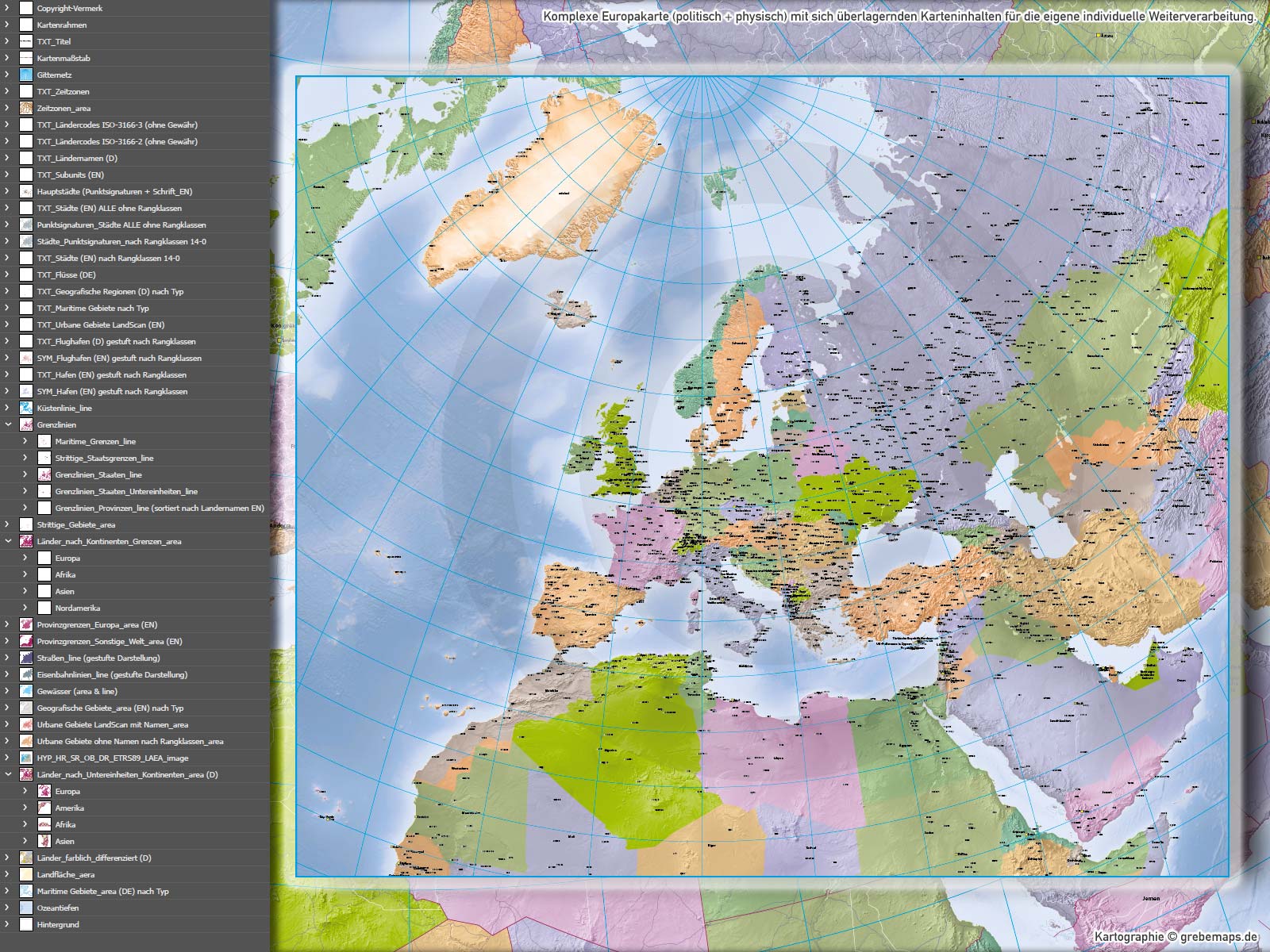
Task: Click the Amerika sublayer thumbnail
Action: [44, 808]
